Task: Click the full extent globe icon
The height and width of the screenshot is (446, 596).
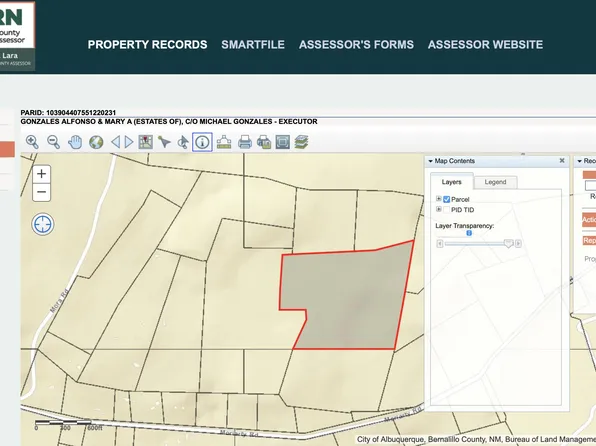Action: click(x=96, y=142)
